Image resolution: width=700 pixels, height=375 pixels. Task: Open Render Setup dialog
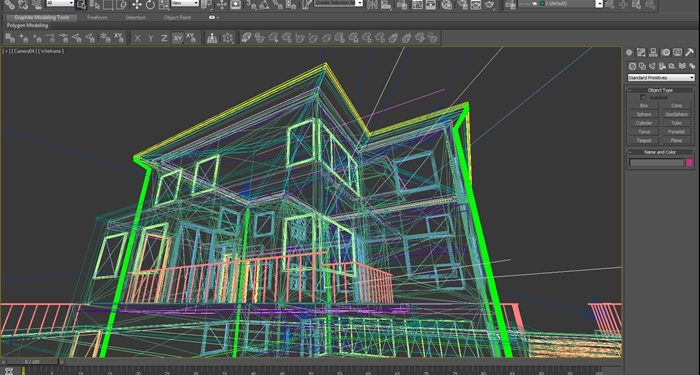click(x=462, y=4)
